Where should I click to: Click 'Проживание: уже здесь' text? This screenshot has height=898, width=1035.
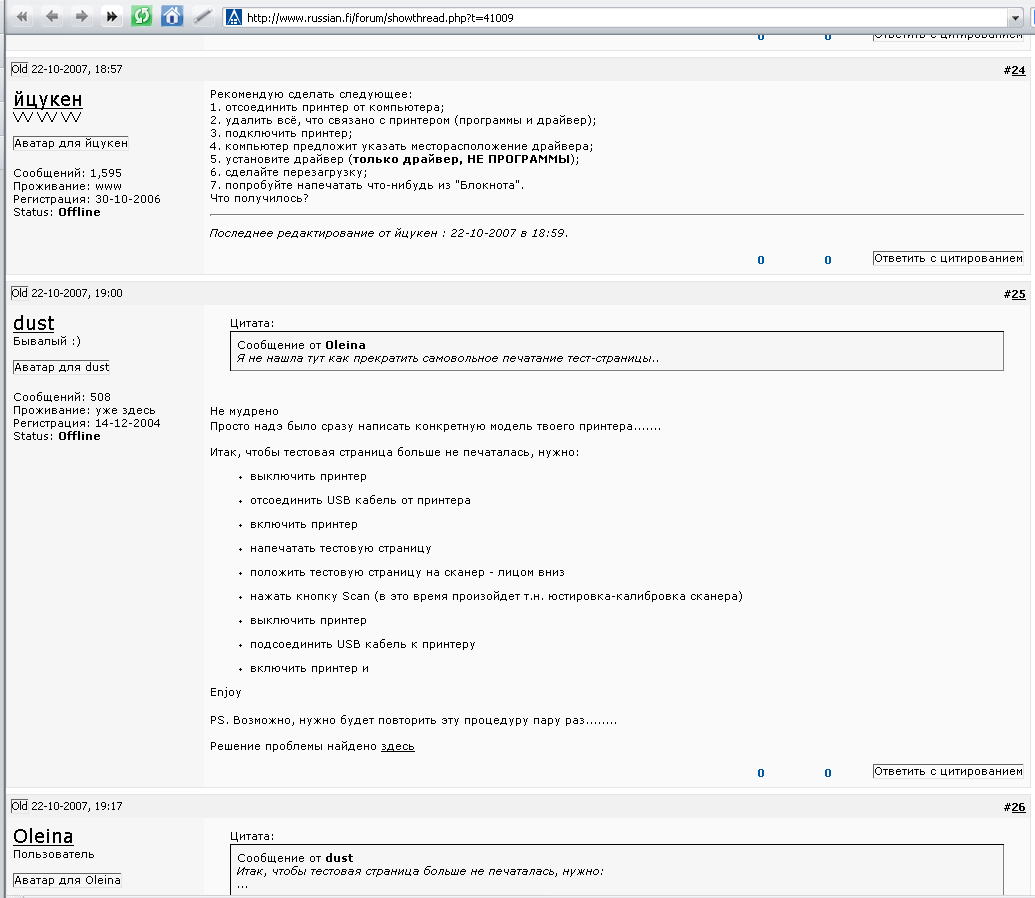pos(84,410)
